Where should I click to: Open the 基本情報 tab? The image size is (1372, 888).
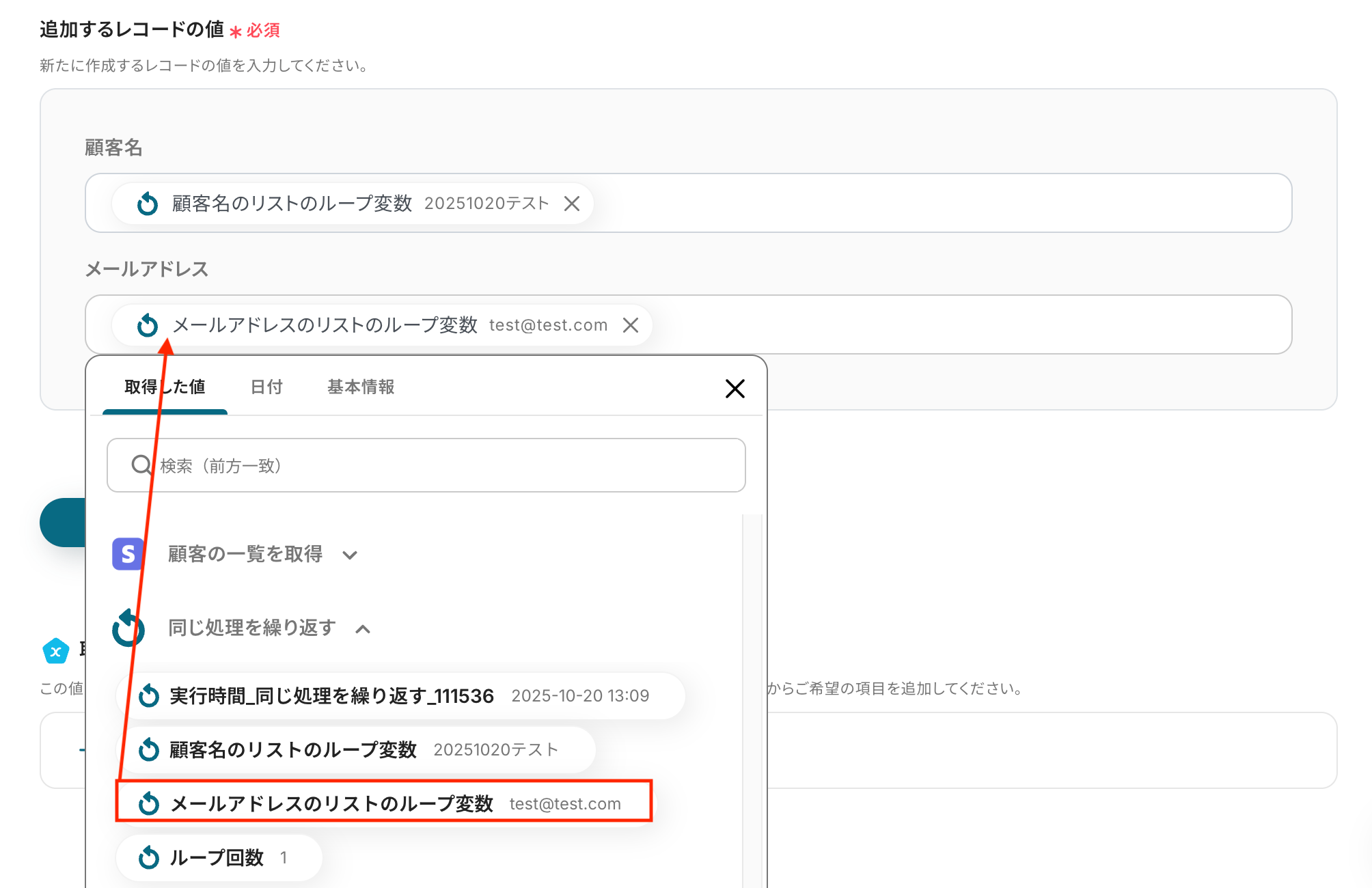coord(361,387)
